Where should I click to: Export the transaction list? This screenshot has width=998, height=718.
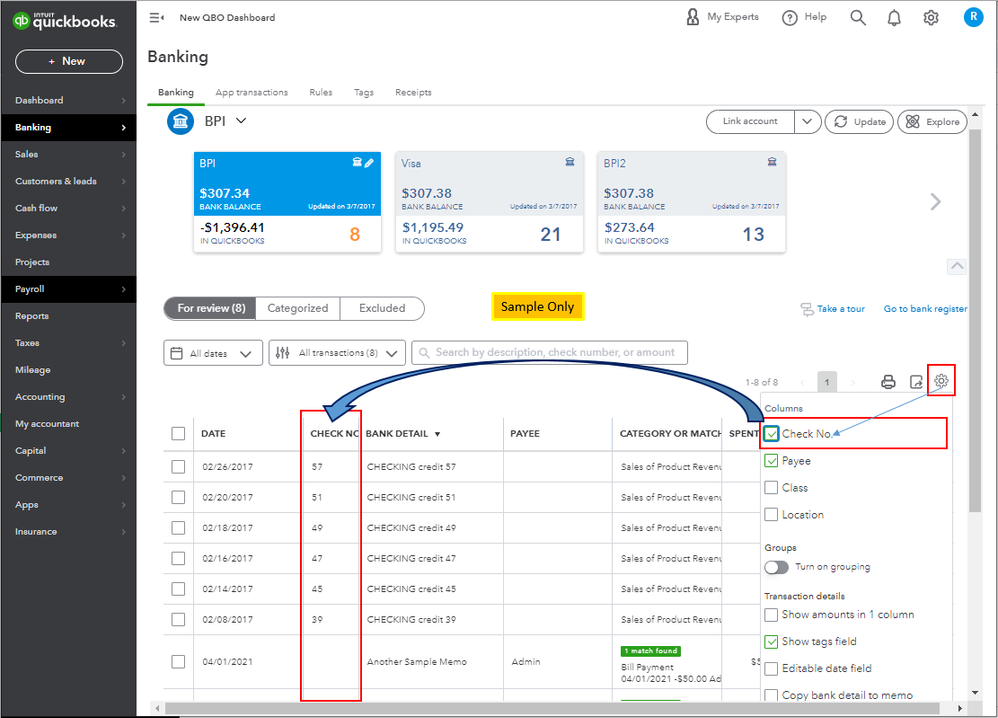(x=916, y=382)
